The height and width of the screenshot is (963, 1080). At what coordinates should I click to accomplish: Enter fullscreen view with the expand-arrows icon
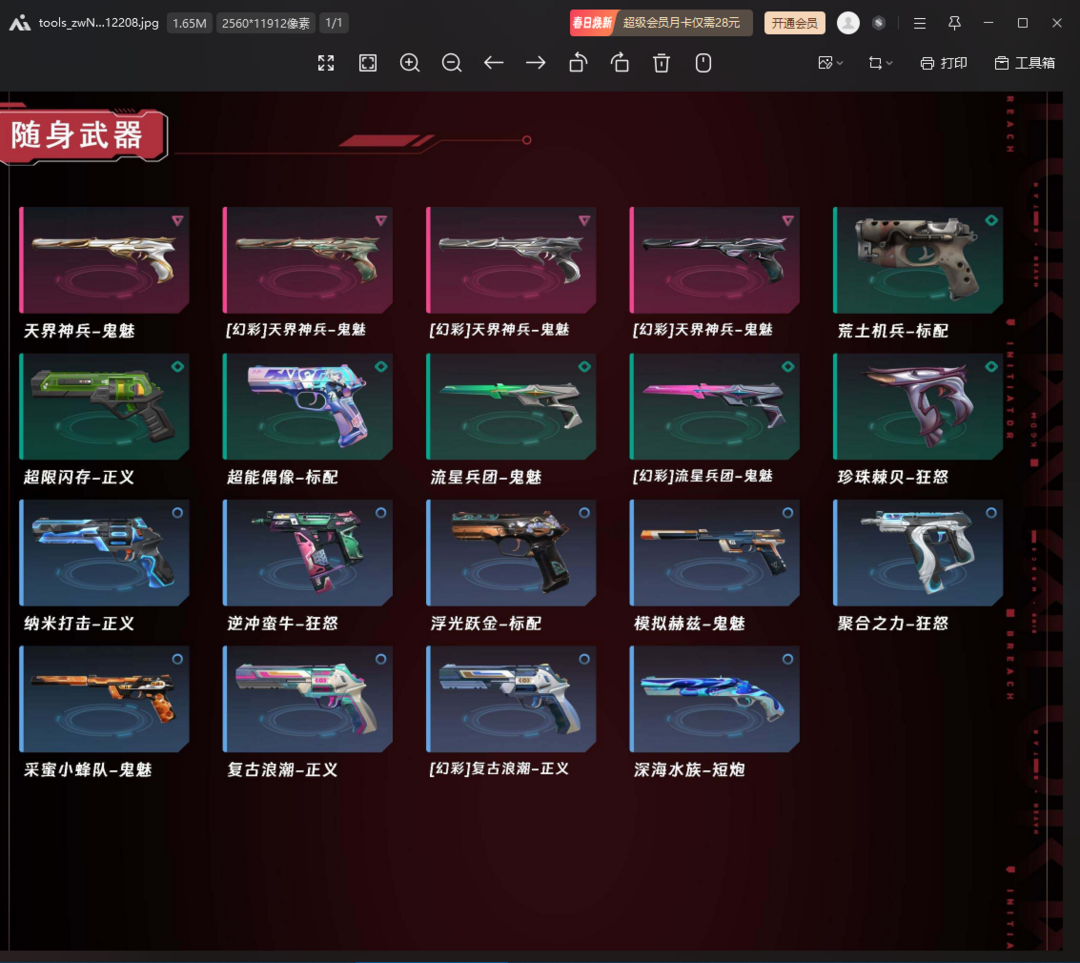[x=326, y=63]
